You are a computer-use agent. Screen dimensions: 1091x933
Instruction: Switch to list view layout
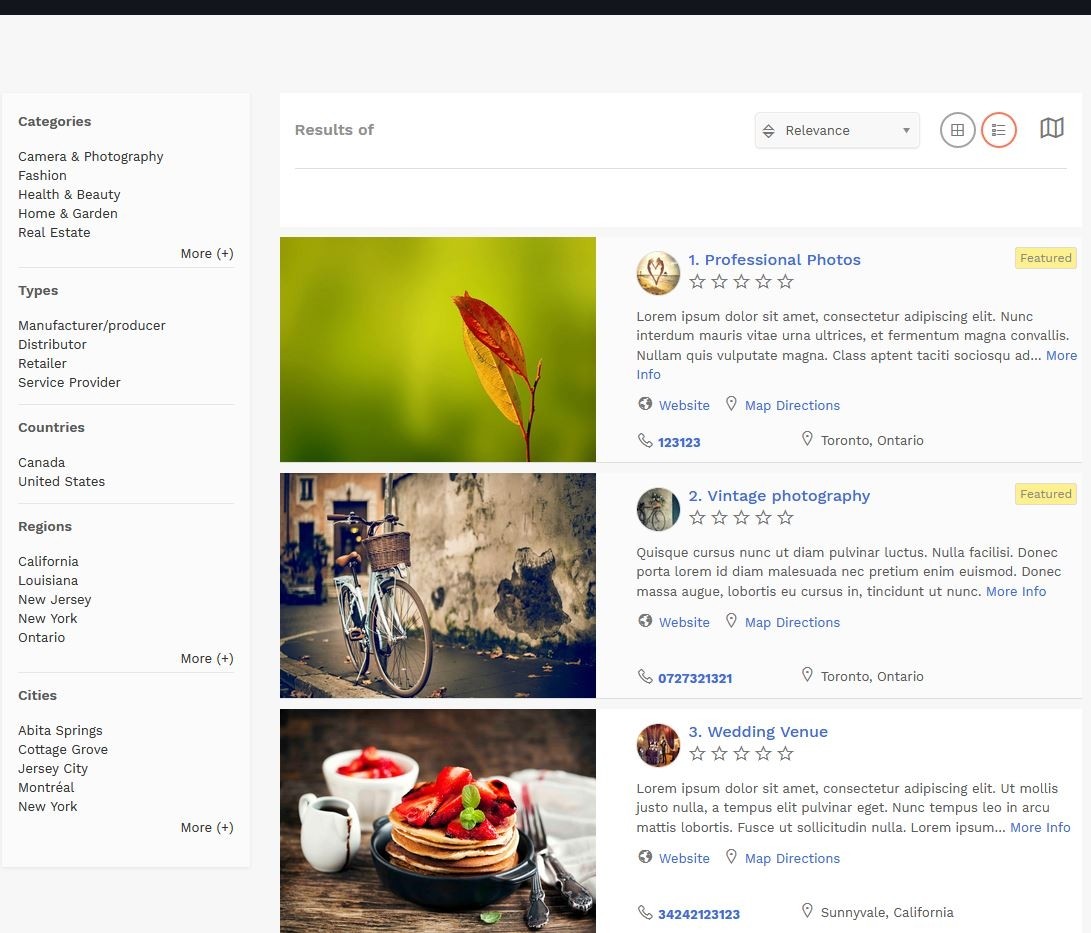(x=998, y=130)
